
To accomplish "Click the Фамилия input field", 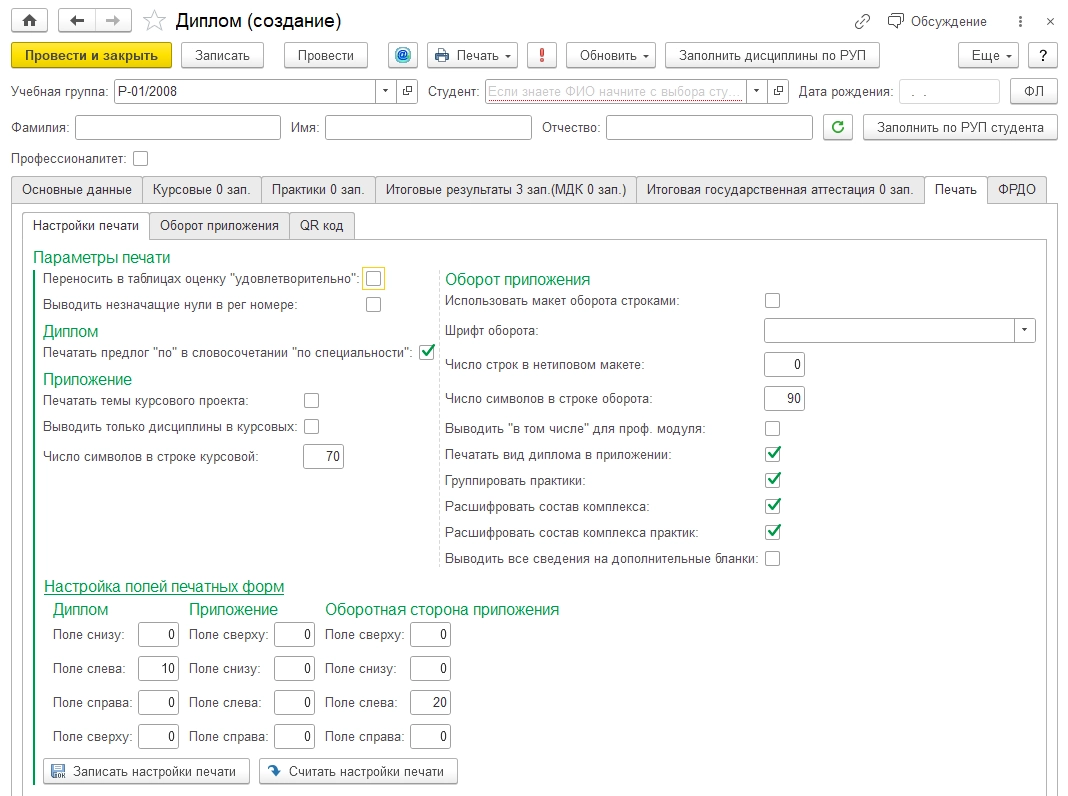I will (178, 127).
